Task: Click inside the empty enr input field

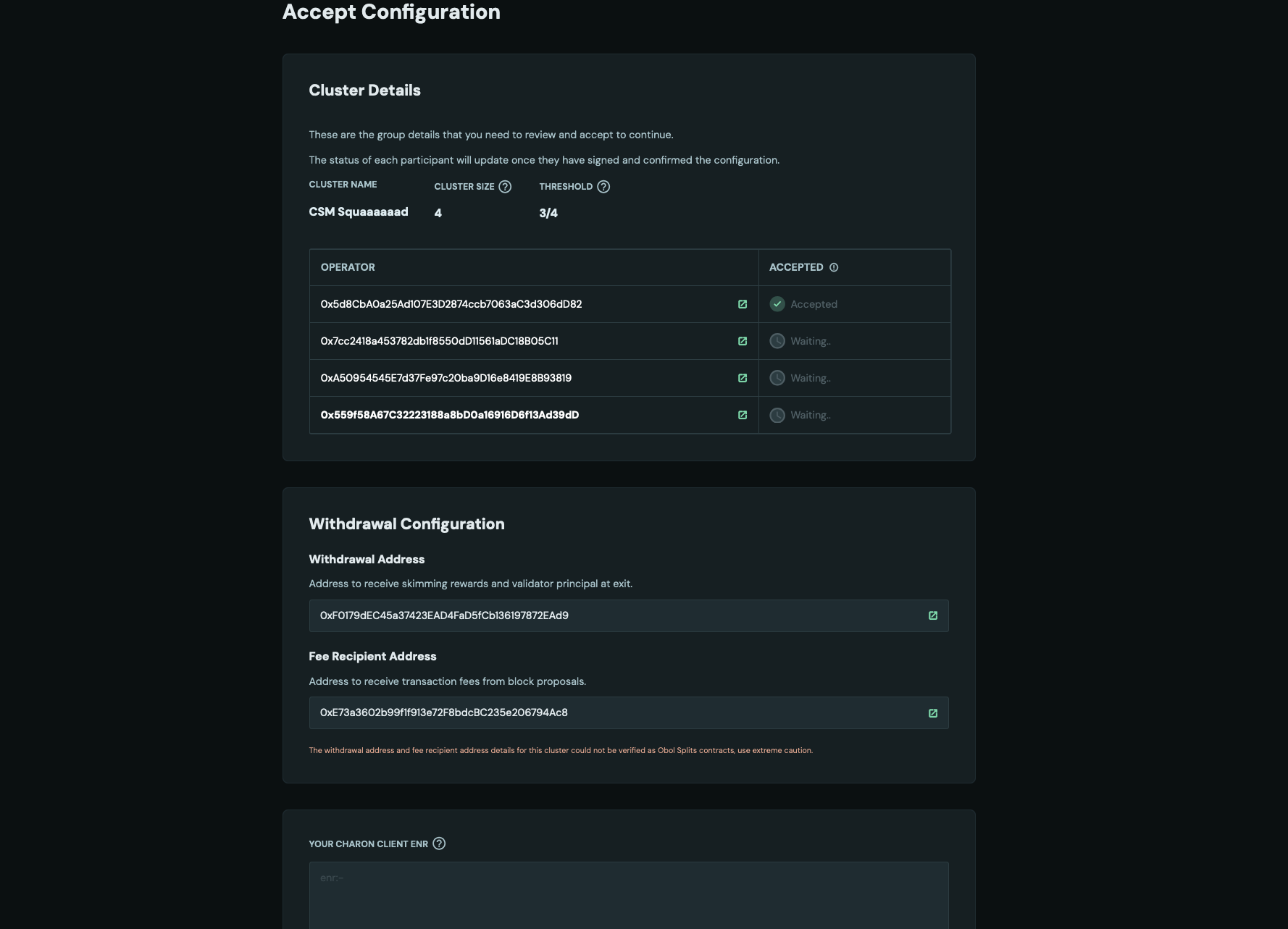Action: click(x=629, y=891)
